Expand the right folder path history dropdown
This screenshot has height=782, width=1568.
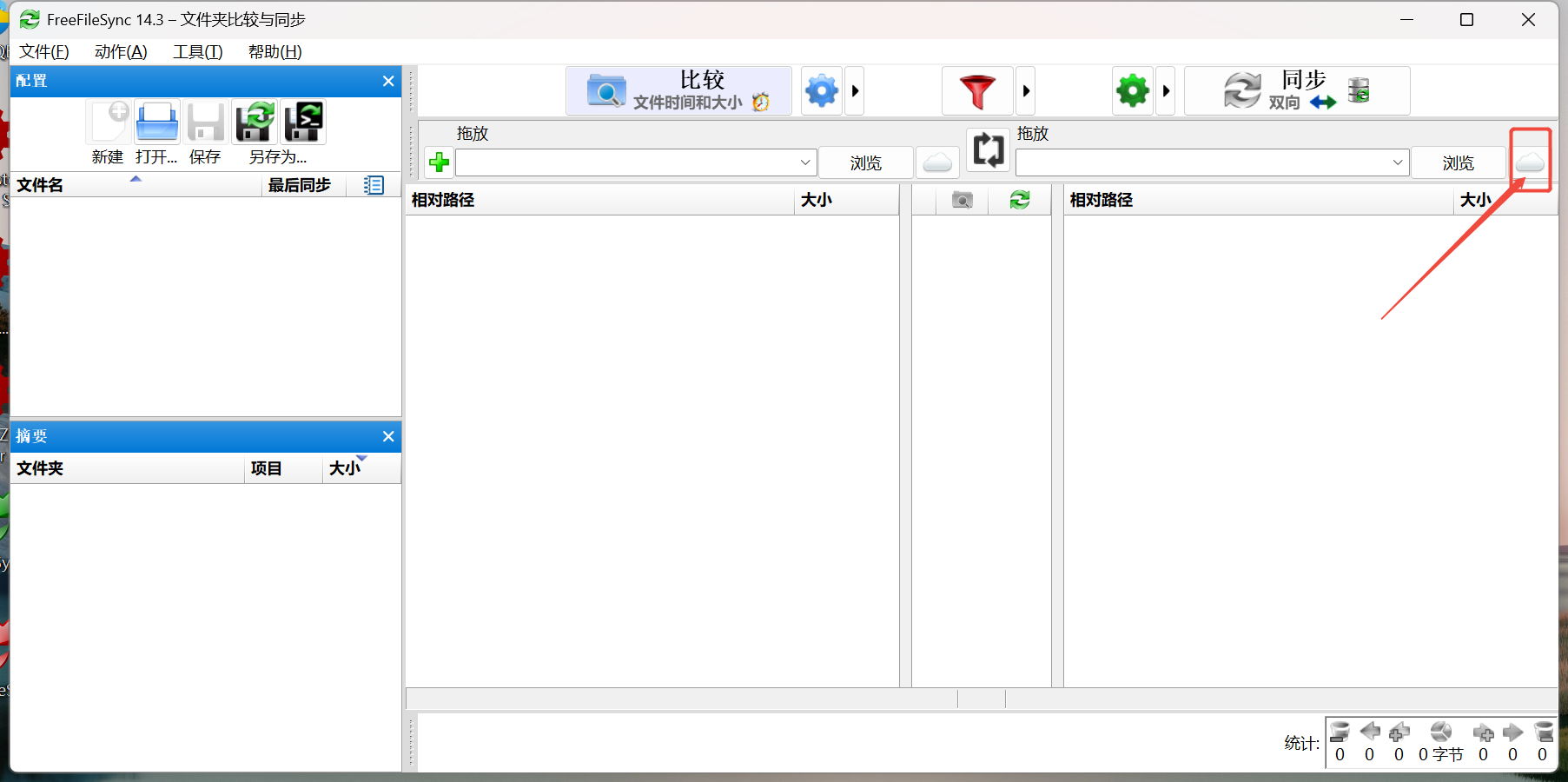(1398, 162)
